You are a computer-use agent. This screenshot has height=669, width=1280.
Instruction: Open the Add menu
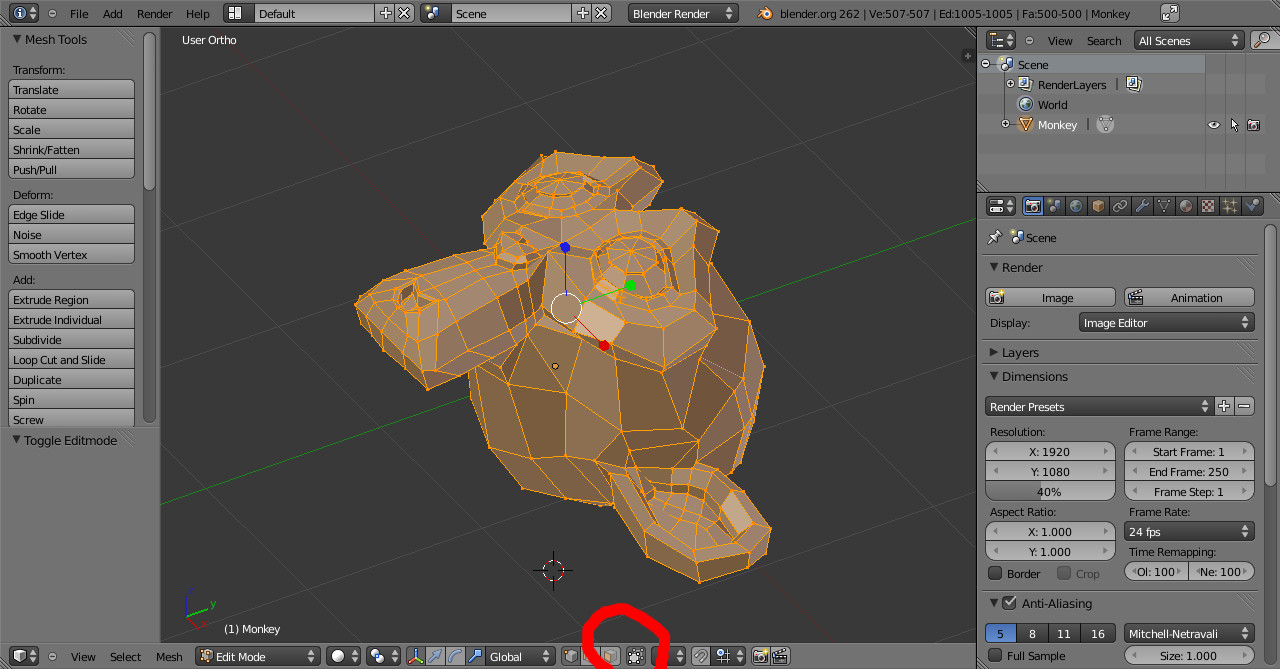click(x=113, y=14)
